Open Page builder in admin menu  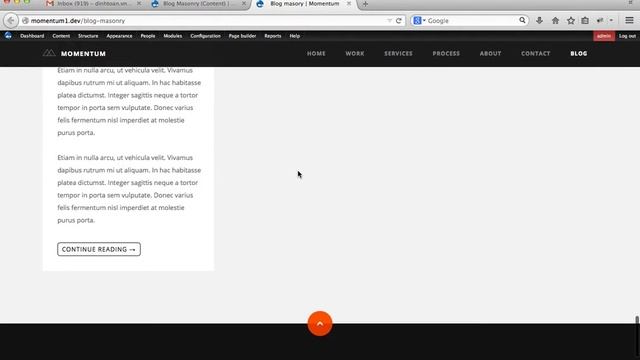242,36
